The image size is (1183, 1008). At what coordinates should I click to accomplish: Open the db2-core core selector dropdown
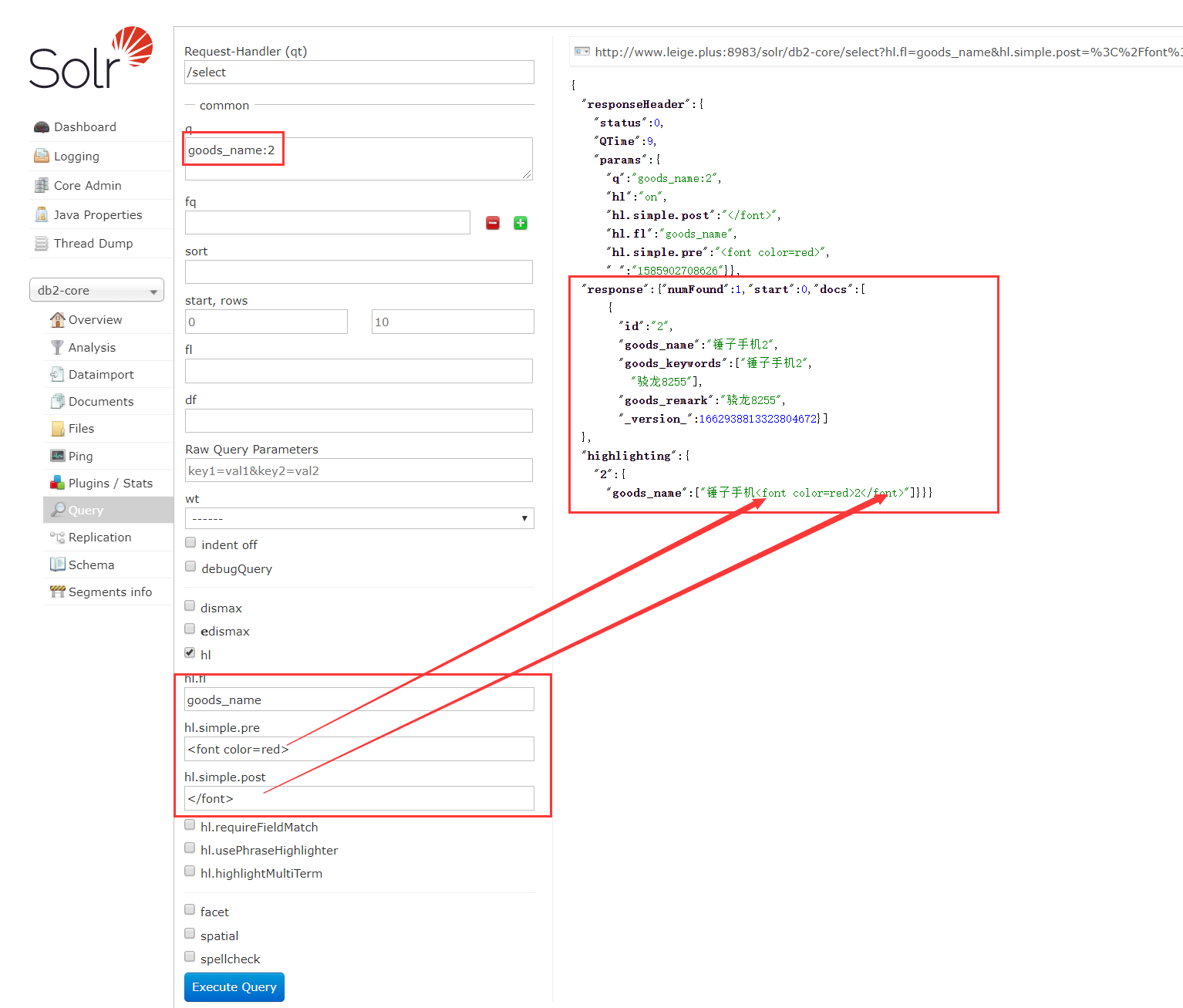click(x=96, y=290)
